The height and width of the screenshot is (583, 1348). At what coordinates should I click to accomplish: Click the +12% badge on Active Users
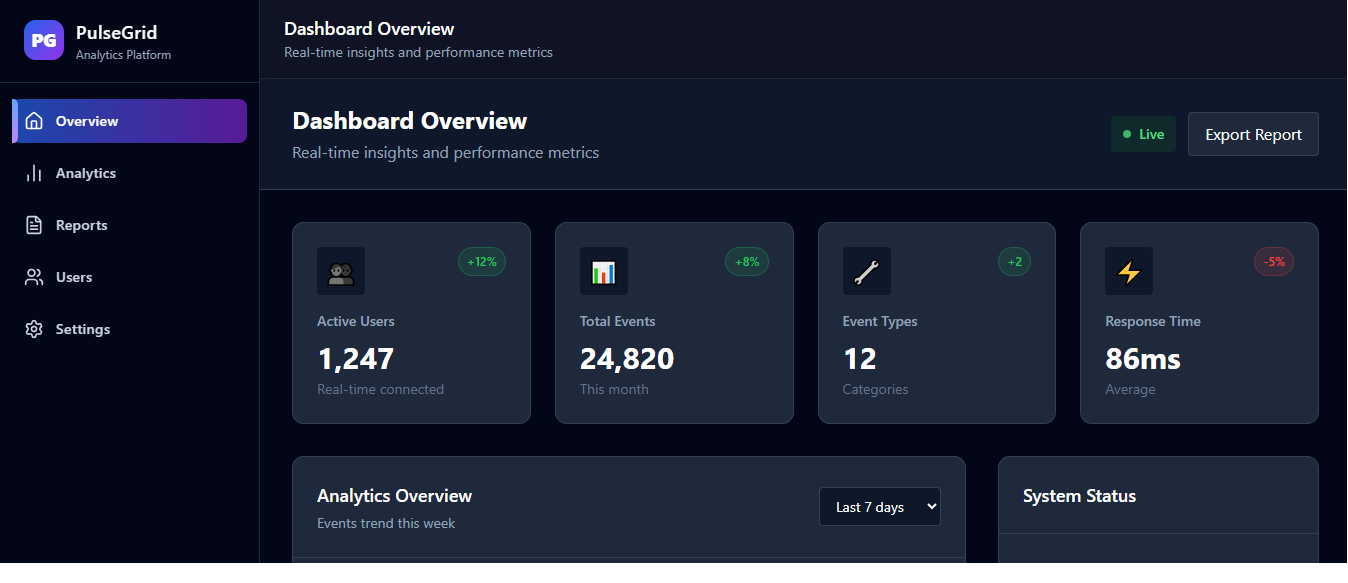tap(482, 261)
